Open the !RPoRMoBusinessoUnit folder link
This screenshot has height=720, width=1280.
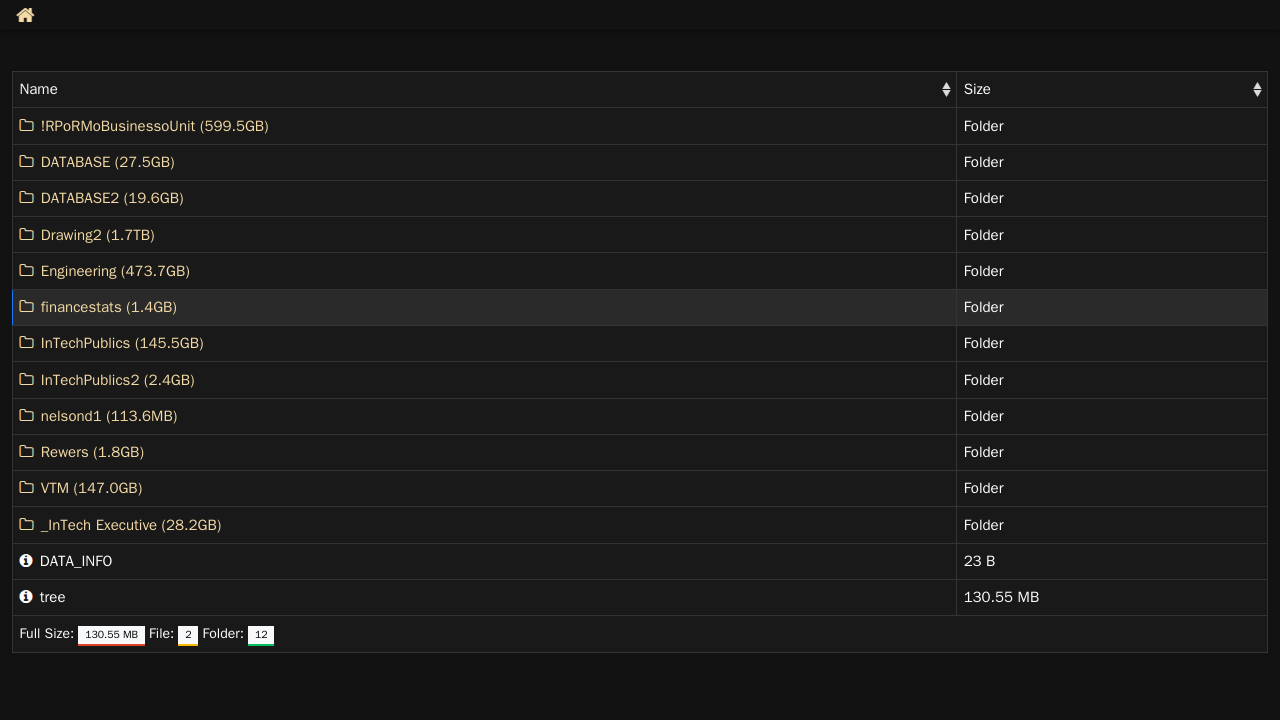pyautogui.click(x=154, y=126)
